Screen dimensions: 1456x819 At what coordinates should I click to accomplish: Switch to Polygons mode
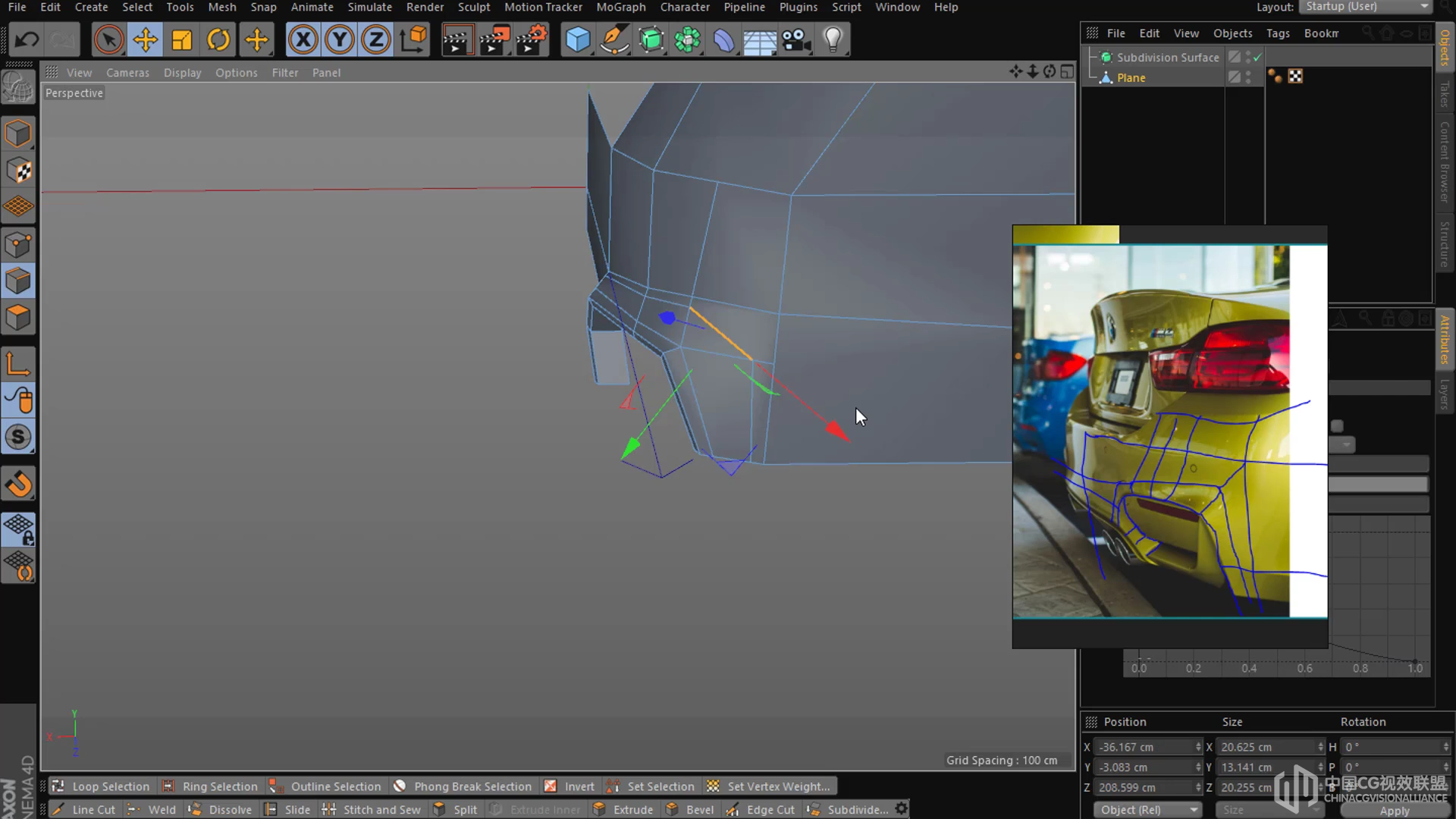coord(18,318)
